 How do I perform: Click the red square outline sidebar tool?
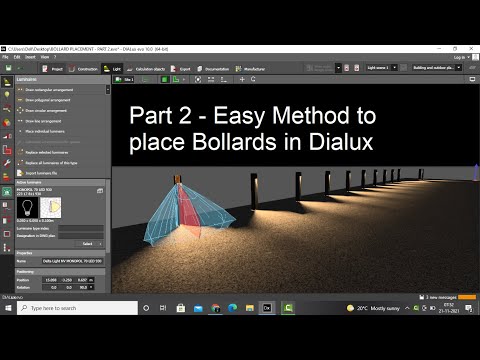pyautogui.click(x=7, y=234)
